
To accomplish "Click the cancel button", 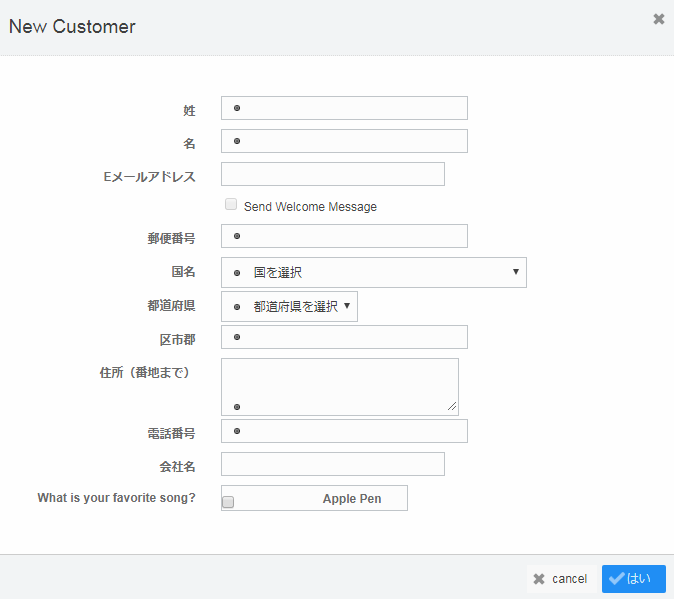I will point(561,579).
